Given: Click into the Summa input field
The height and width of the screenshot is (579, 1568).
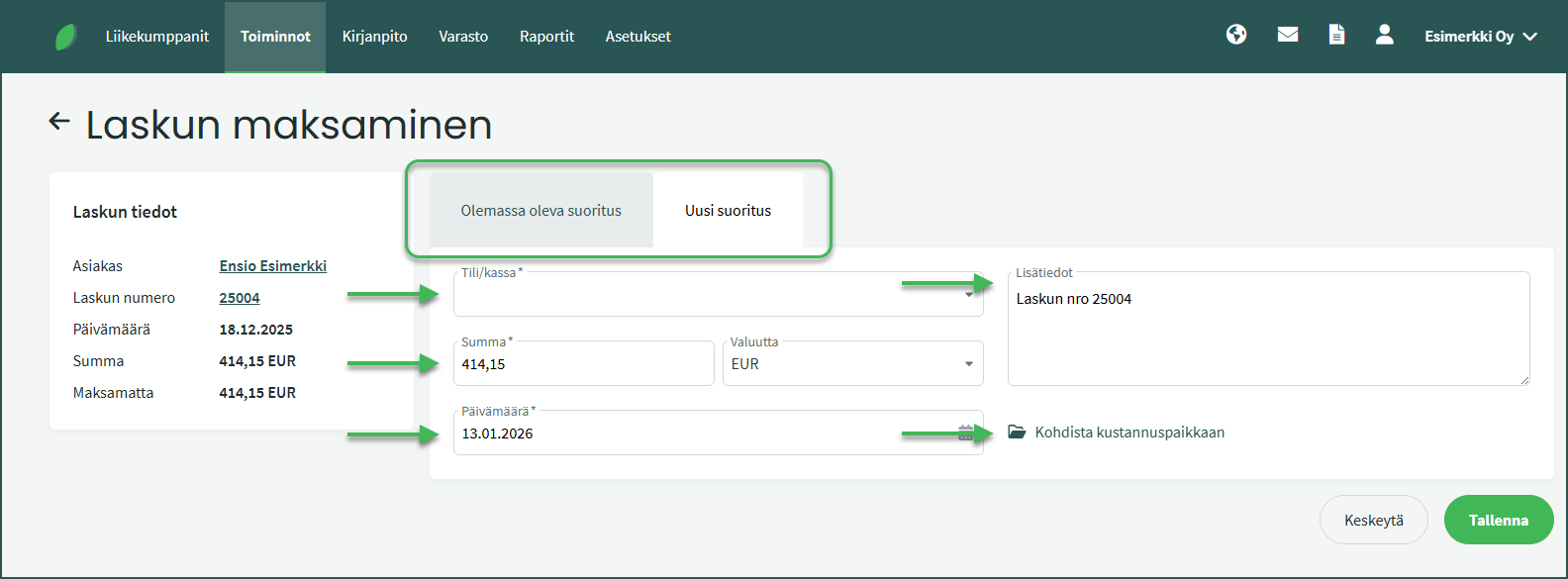Looking at the screenshot, I should (x=583, y=364).
